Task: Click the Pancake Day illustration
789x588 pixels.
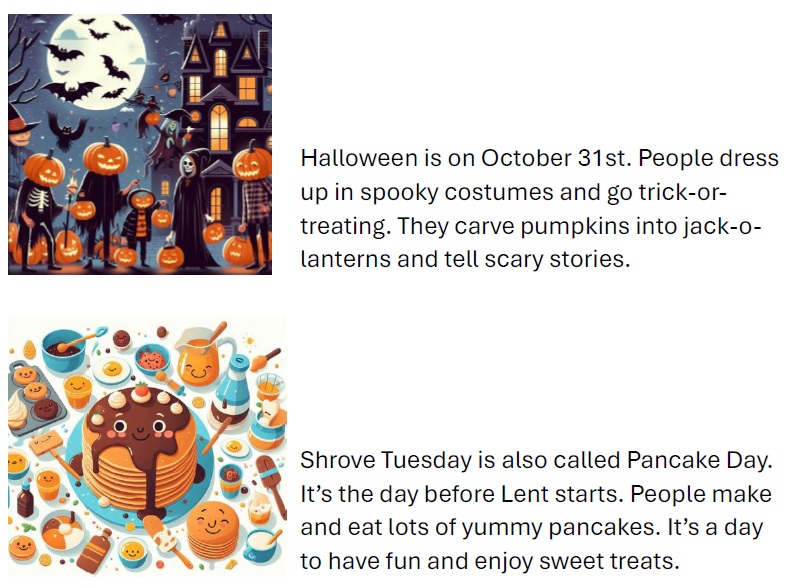Action: pos(147,447)
